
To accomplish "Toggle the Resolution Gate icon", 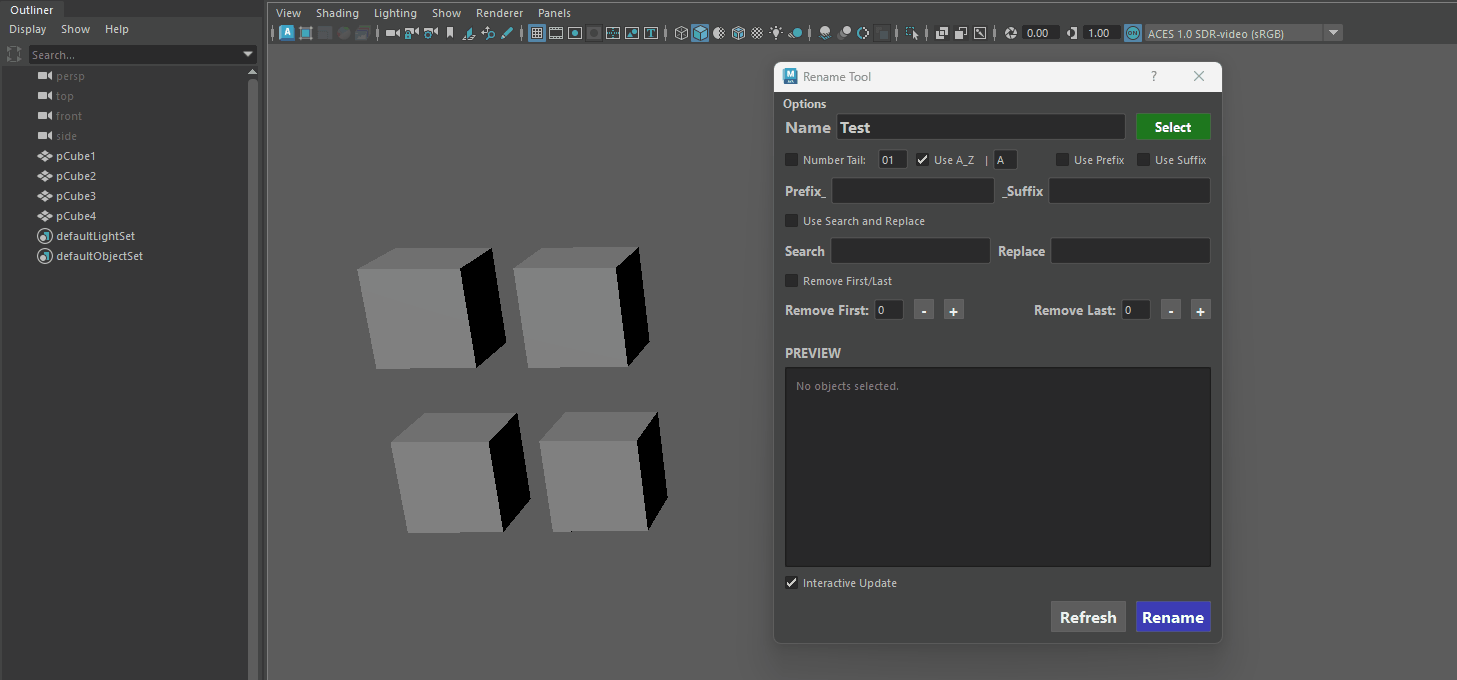I will click(575, 33).
